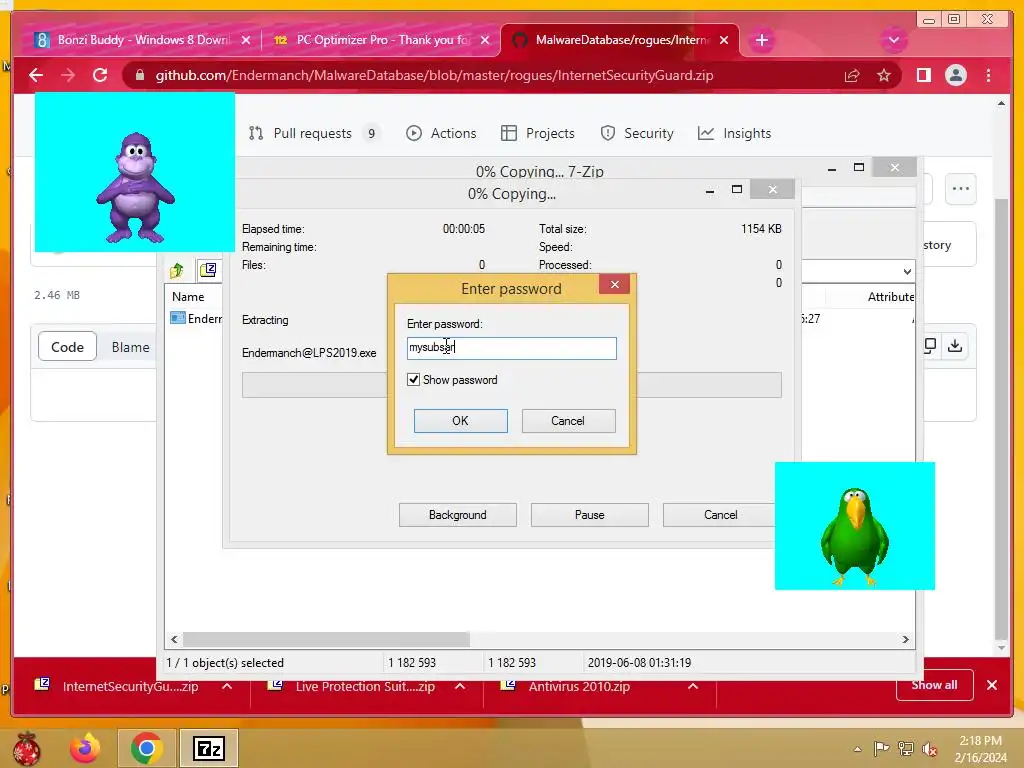
Task: Expand Antivirus 2010.zip download options
Action: pyautogui.click(x=693, y=686)
